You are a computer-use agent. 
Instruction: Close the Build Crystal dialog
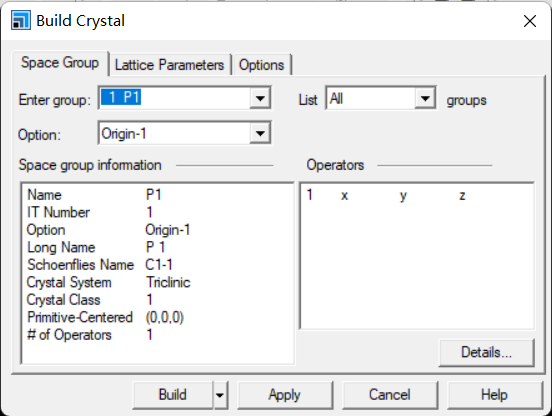529,21
